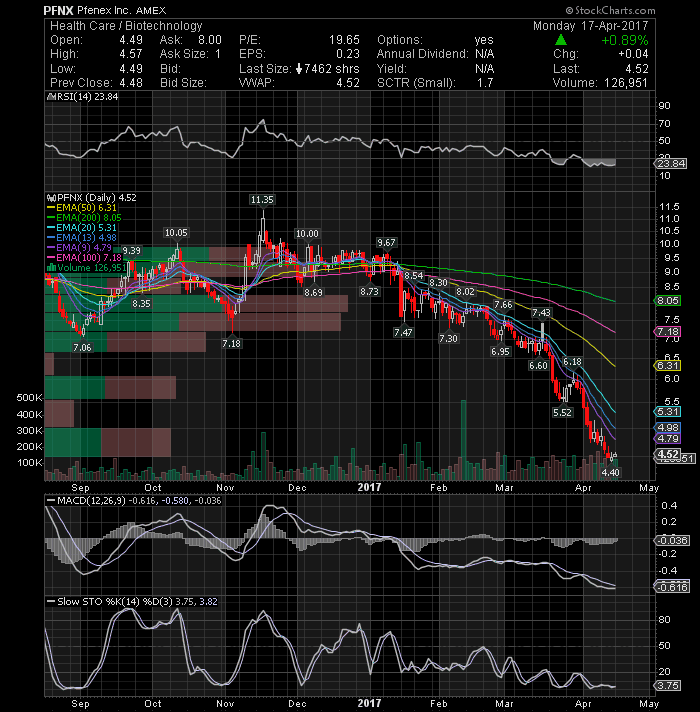Click the +0.89% percent change value
This screenshot has width=700, height=712.
tap(625, 40)
